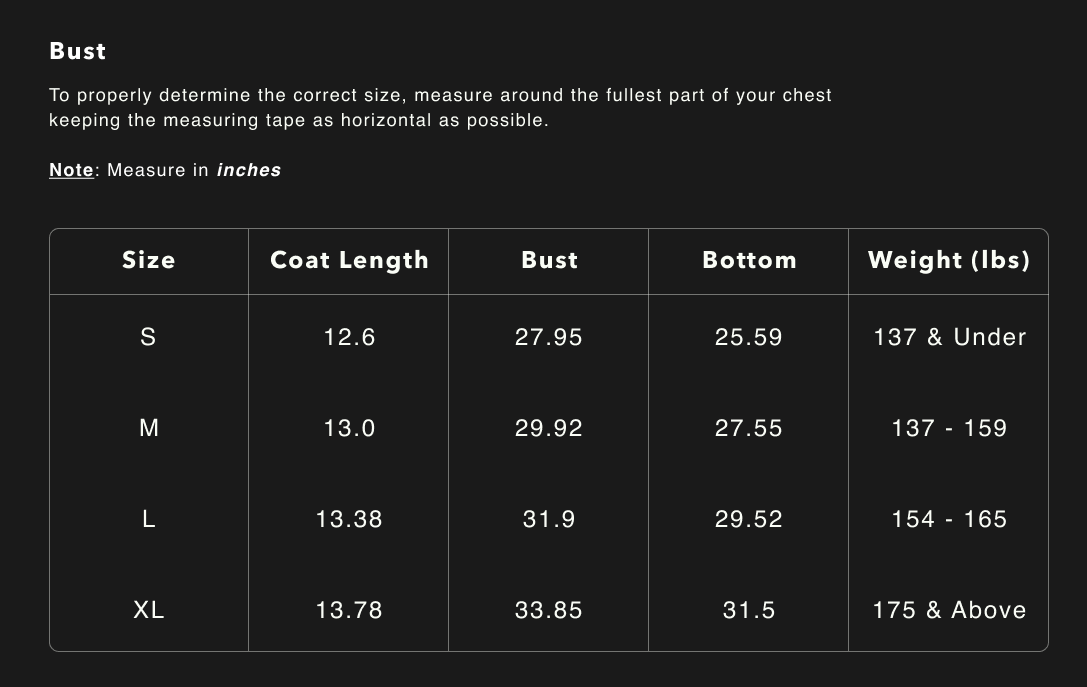Select the size "M" row label

pyautogui.click(x=148, y=428)
